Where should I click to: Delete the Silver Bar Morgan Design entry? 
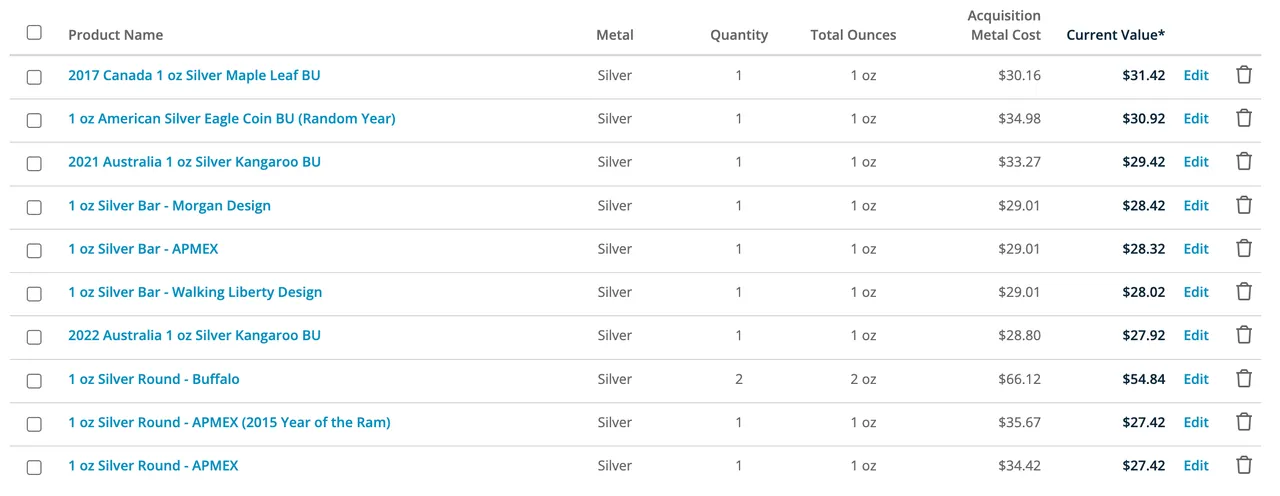point(1244,205)
